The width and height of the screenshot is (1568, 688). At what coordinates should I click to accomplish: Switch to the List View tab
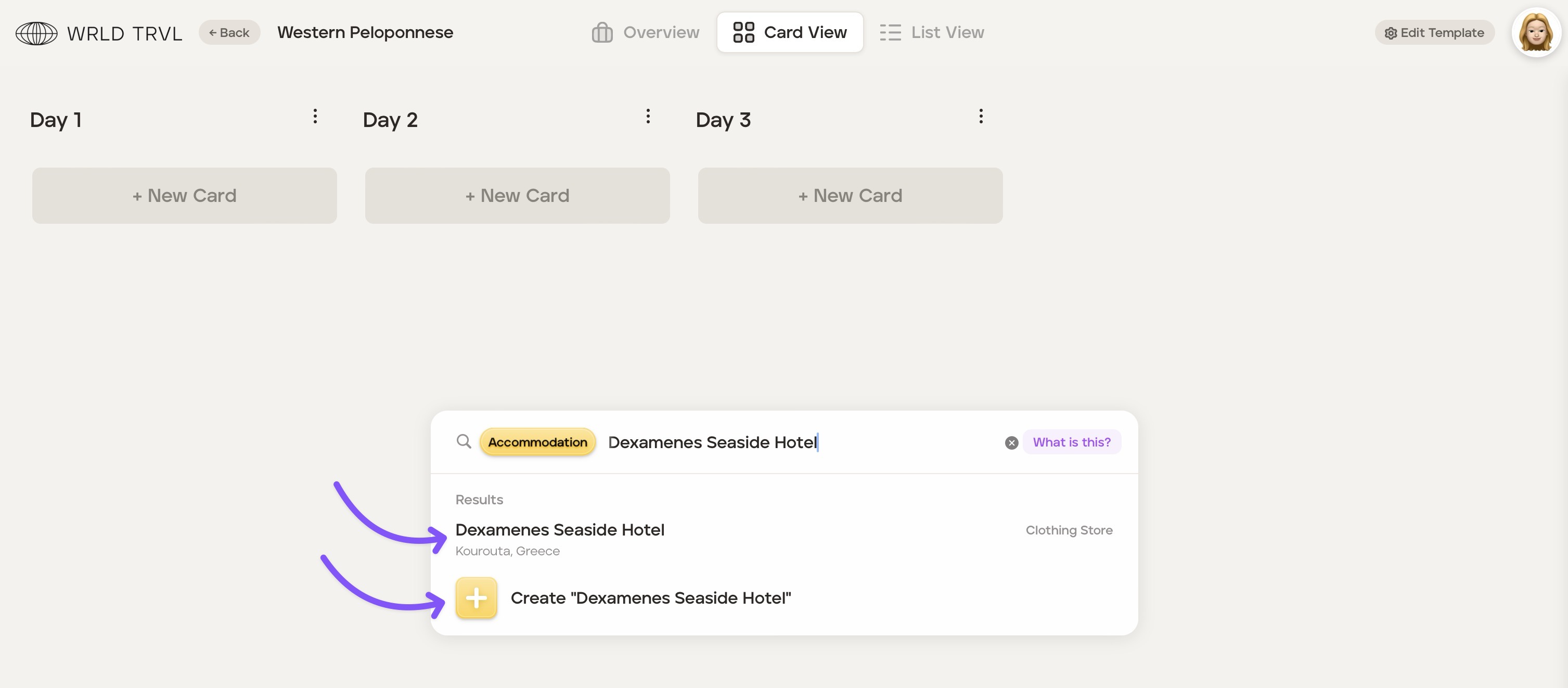click(931, 33)
